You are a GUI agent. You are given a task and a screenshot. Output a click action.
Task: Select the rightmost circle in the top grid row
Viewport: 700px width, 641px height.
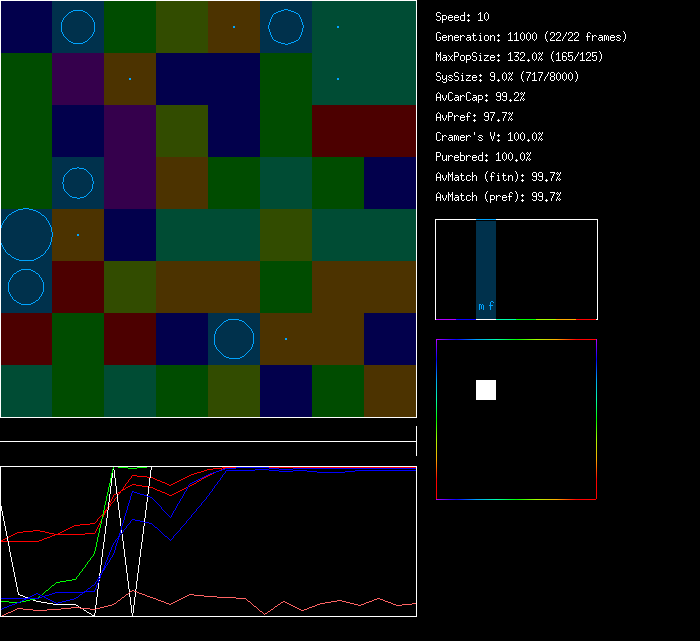(286, 27)
